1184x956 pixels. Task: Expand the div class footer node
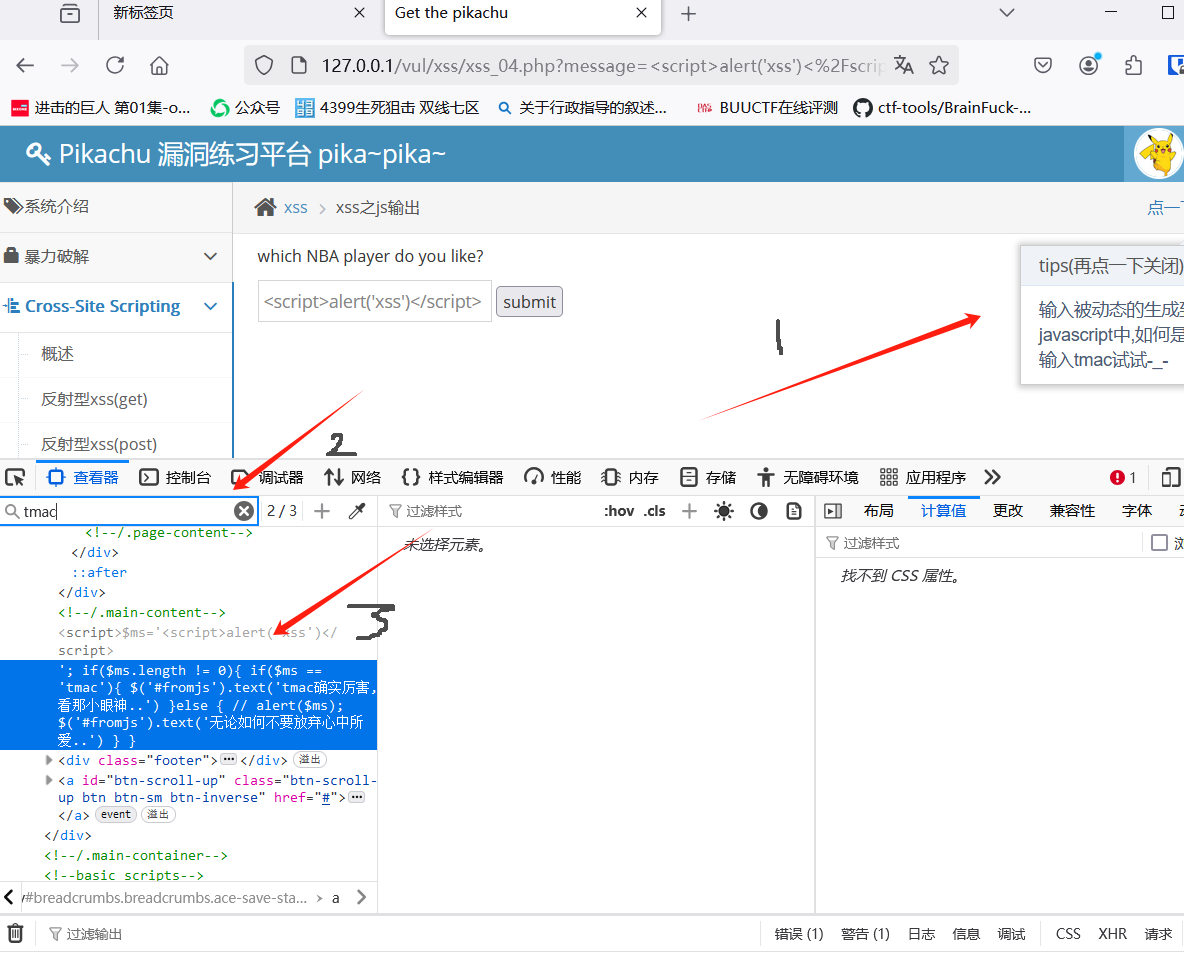(49, 760)
